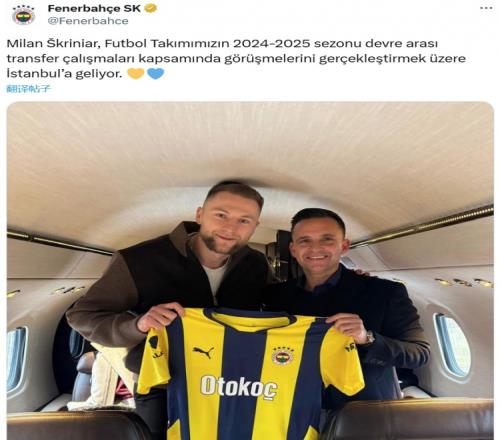
Task: Click the Puma logo on the jersey
Action: coord(203,352)
